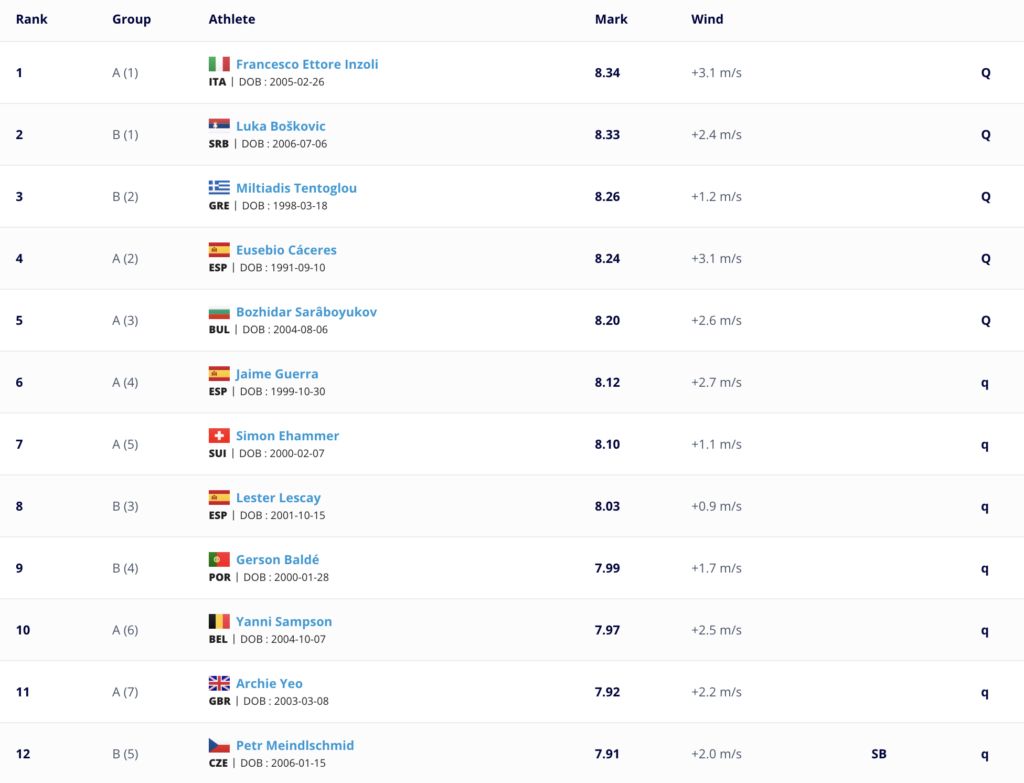Click the Mark column header
The width and height of the screenshot is (1024, 783).
point(611,19)
